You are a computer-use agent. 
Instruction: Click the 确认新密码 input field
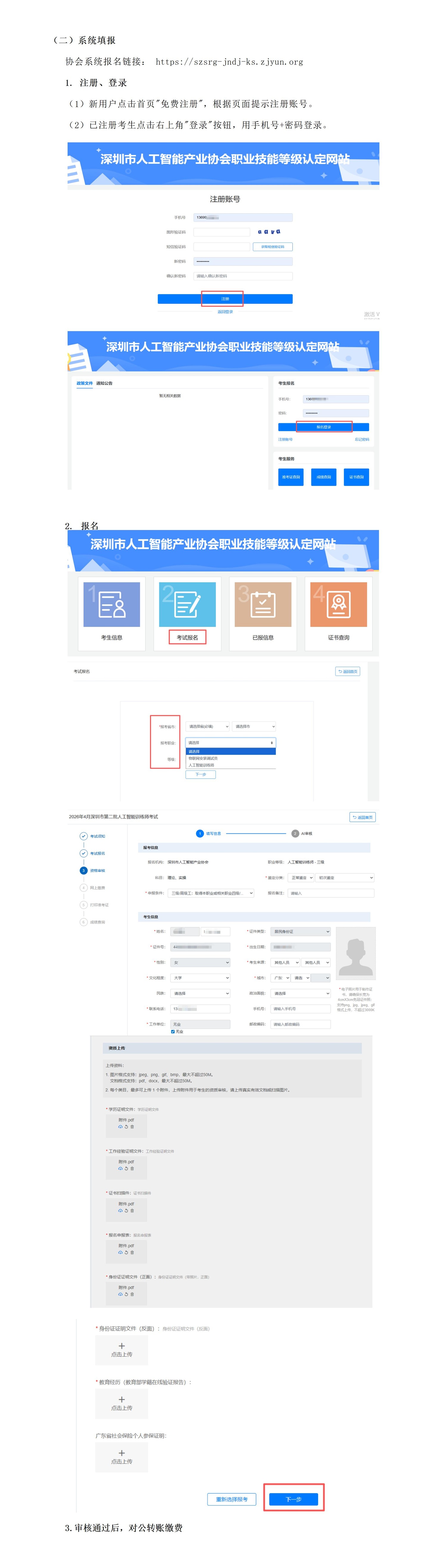pos(243,276)
